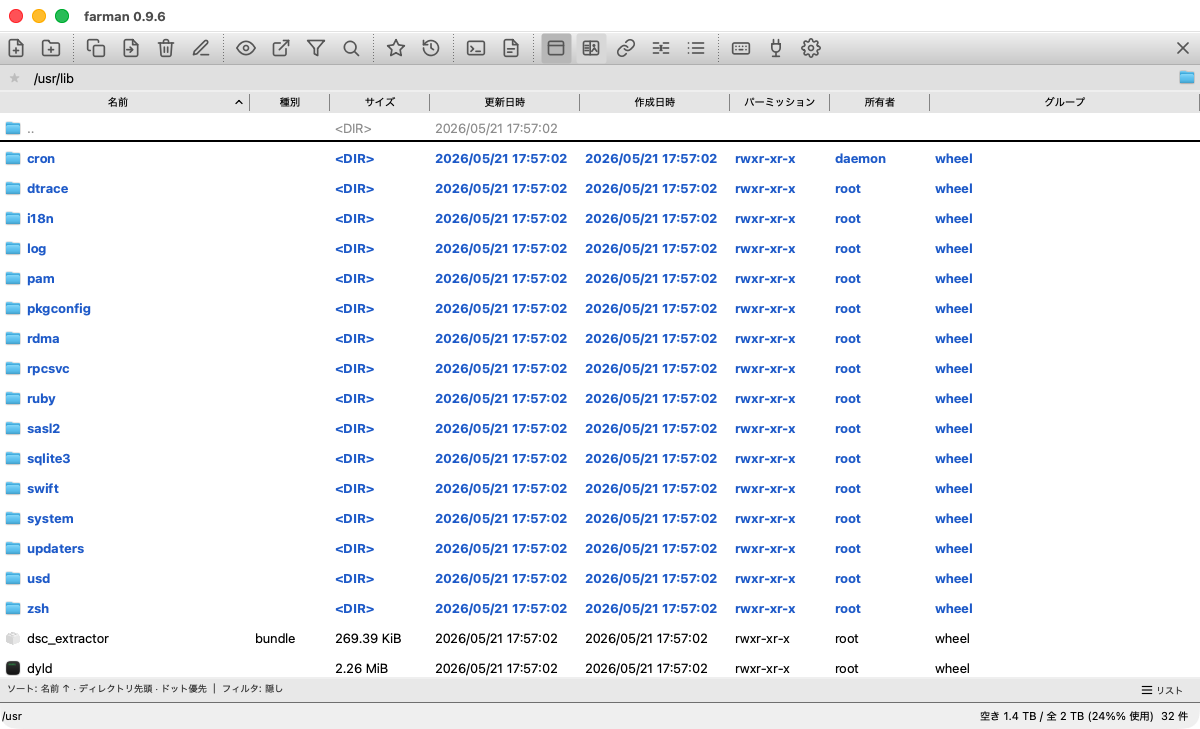The width and height of the screenshot is (1200, 729).
Task: Sort by the サイズ column header
Action: coord(380,102)
